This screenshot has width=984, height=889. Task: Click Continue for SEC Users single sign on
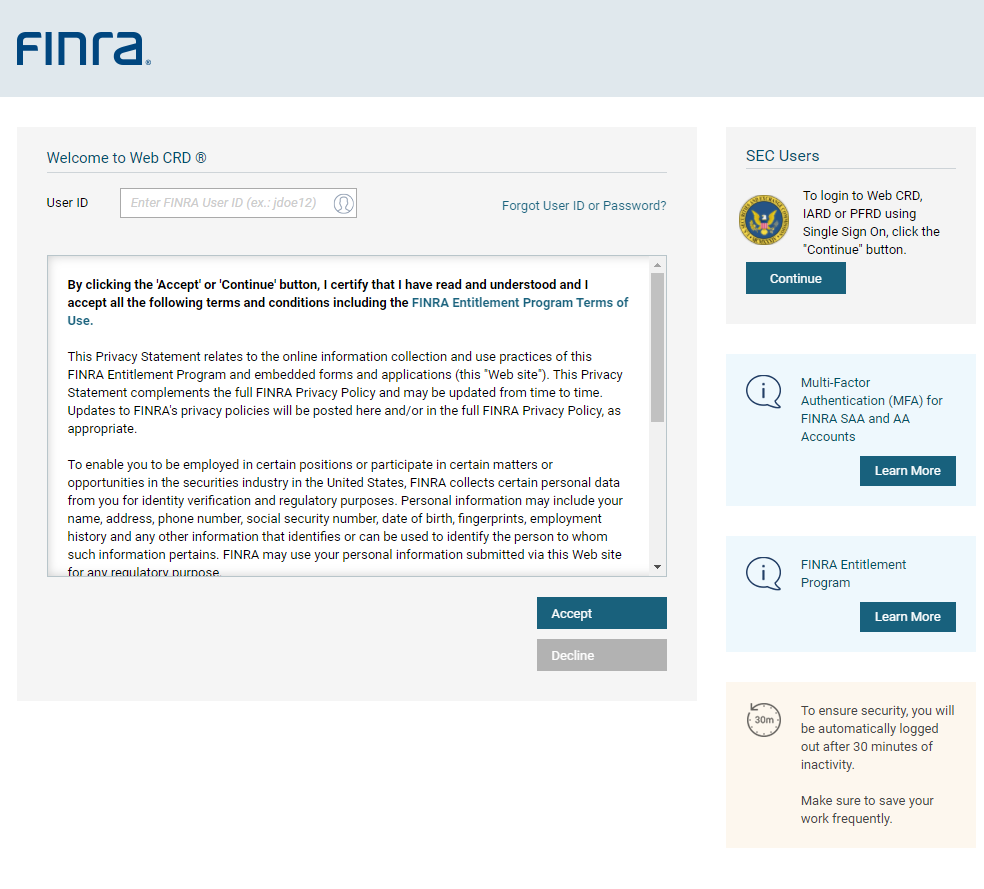(x=796, y=279)
